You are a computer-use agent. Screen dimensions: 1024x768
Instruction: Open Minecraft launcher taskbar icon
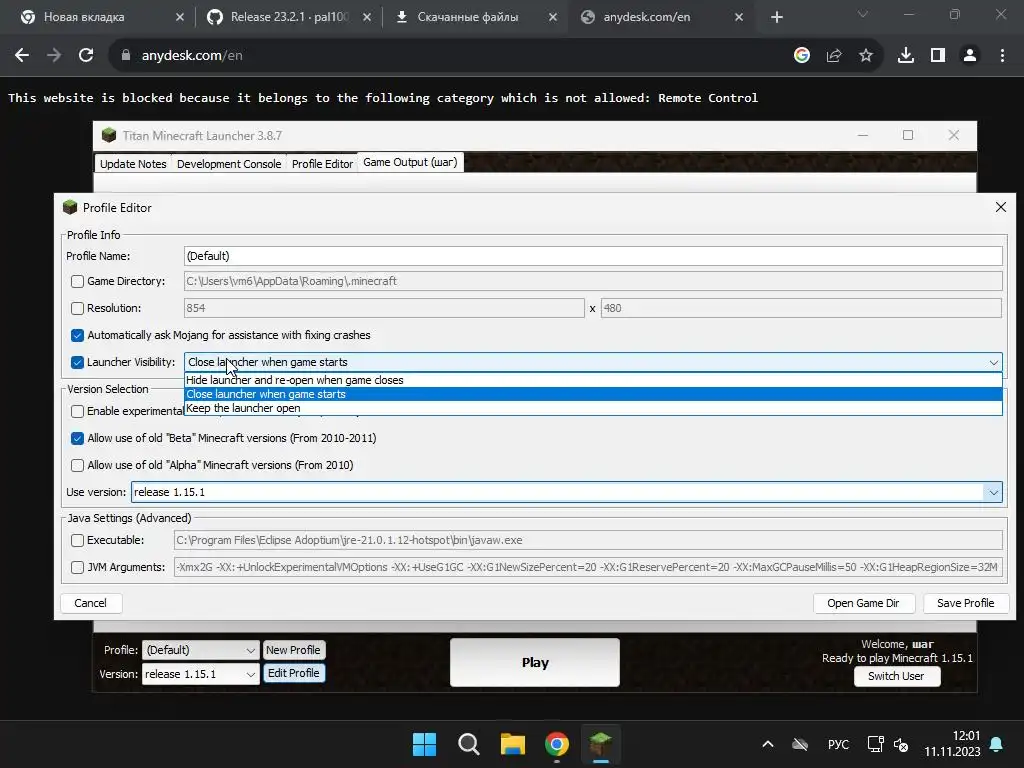coord(601,744)
